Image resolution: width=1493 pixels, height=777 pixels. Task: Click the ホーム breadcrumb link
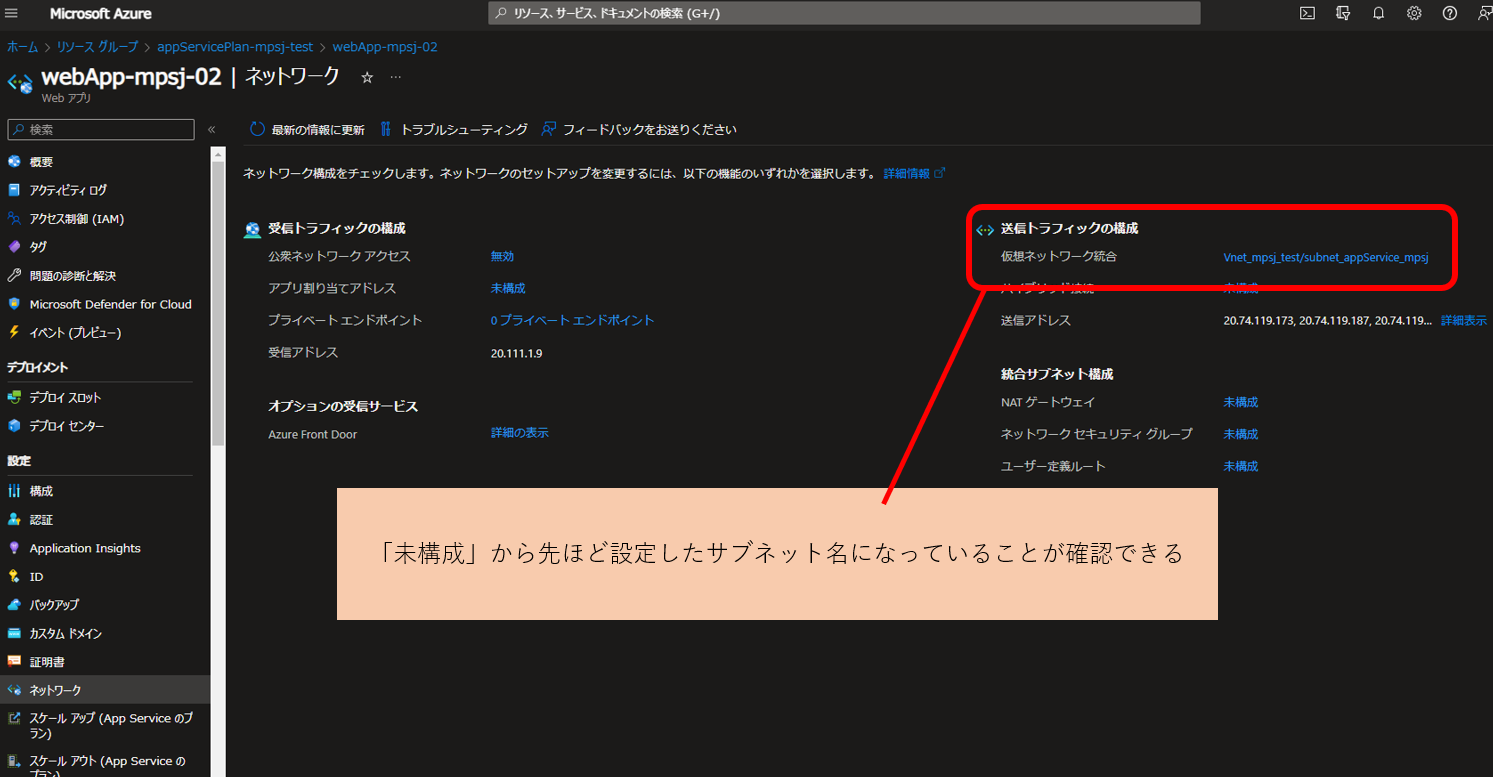coord(22,47)
